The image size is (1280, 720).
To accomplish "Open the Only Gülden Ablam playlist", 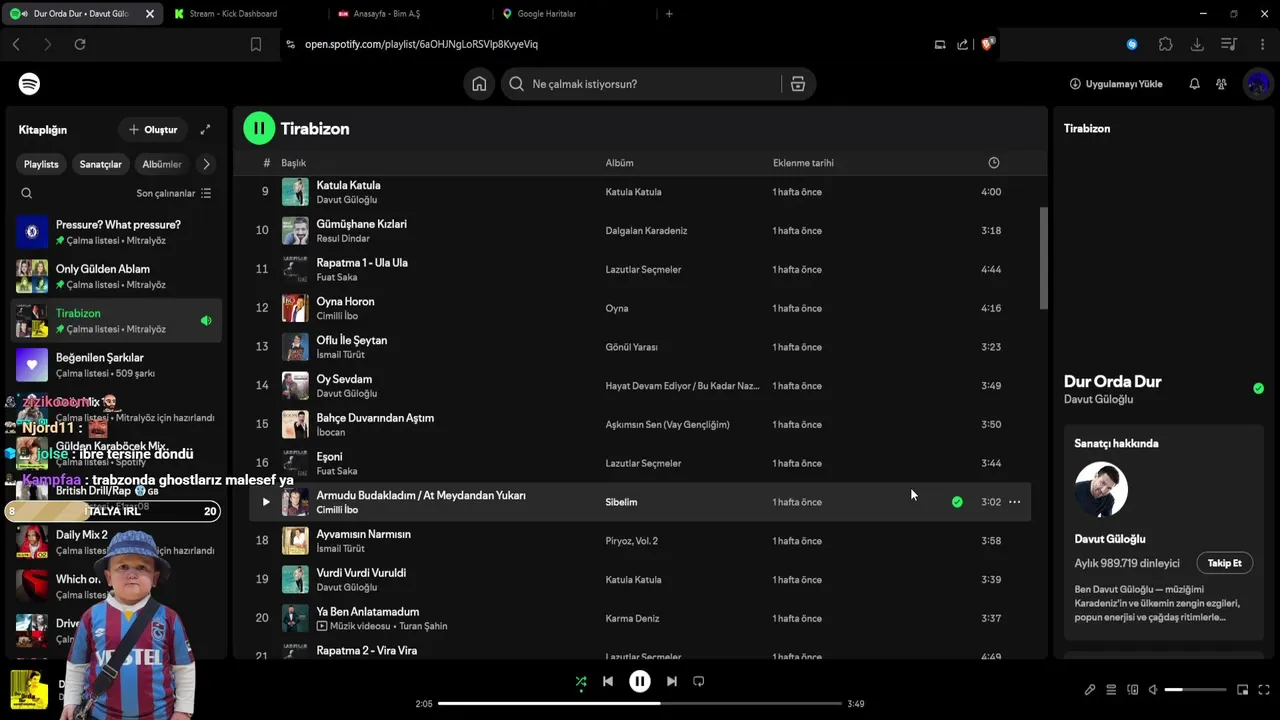I will pyautogui.click(x=116, y=276).
